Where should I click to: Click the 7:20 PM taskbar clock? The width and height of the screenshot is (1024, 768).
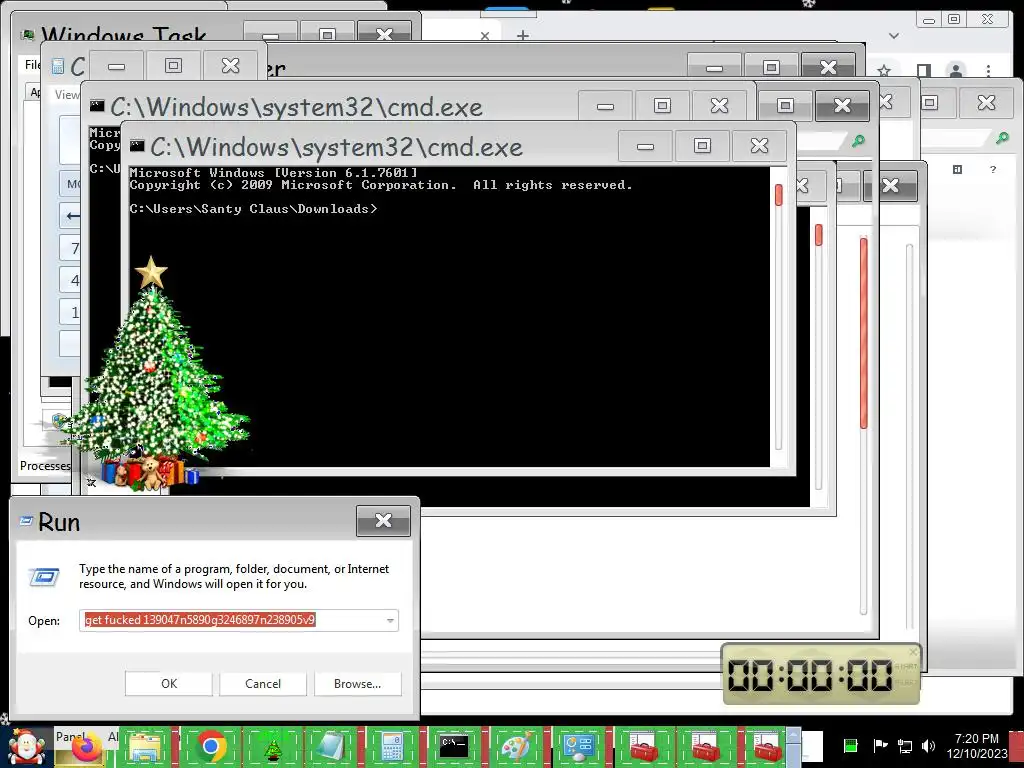[x=976, y=739]
